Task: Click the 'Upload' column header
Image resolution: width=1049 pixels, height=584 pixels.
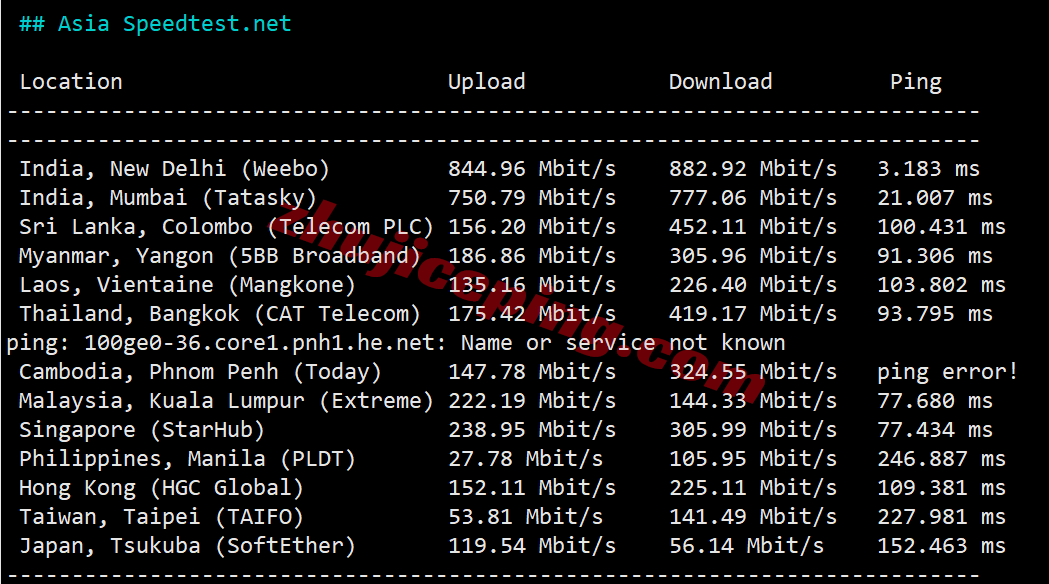Action: coord(486,82)
